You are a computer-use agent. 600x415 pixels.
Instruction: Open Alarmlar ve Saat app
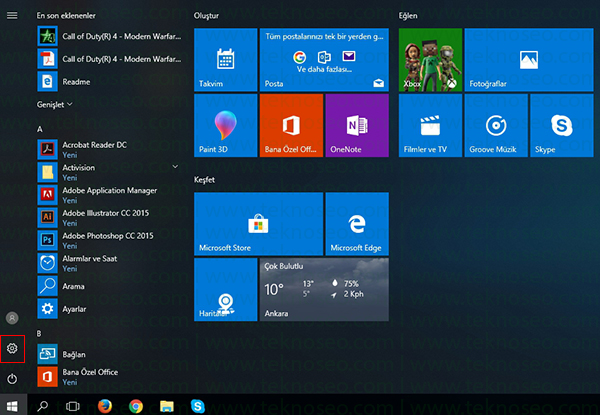tap(109, 263)
